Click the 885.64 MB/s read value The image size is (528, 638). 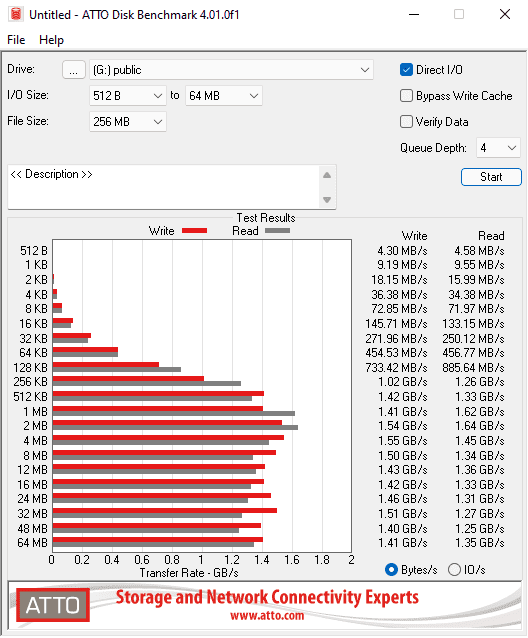point(473,368)
